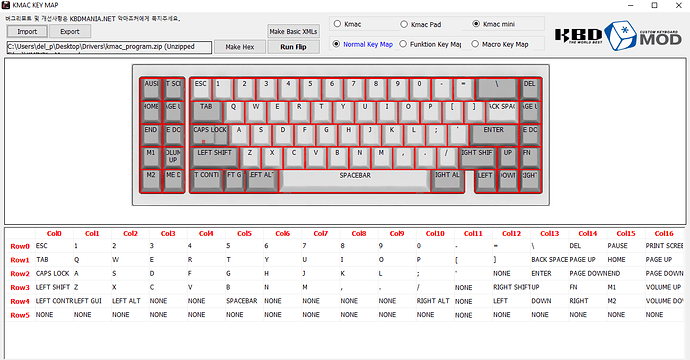Image resolution: width=690 pixels, height=360 pixels.
Task: Click the KBD MOD logo
Action: click(x=618, y=35)
